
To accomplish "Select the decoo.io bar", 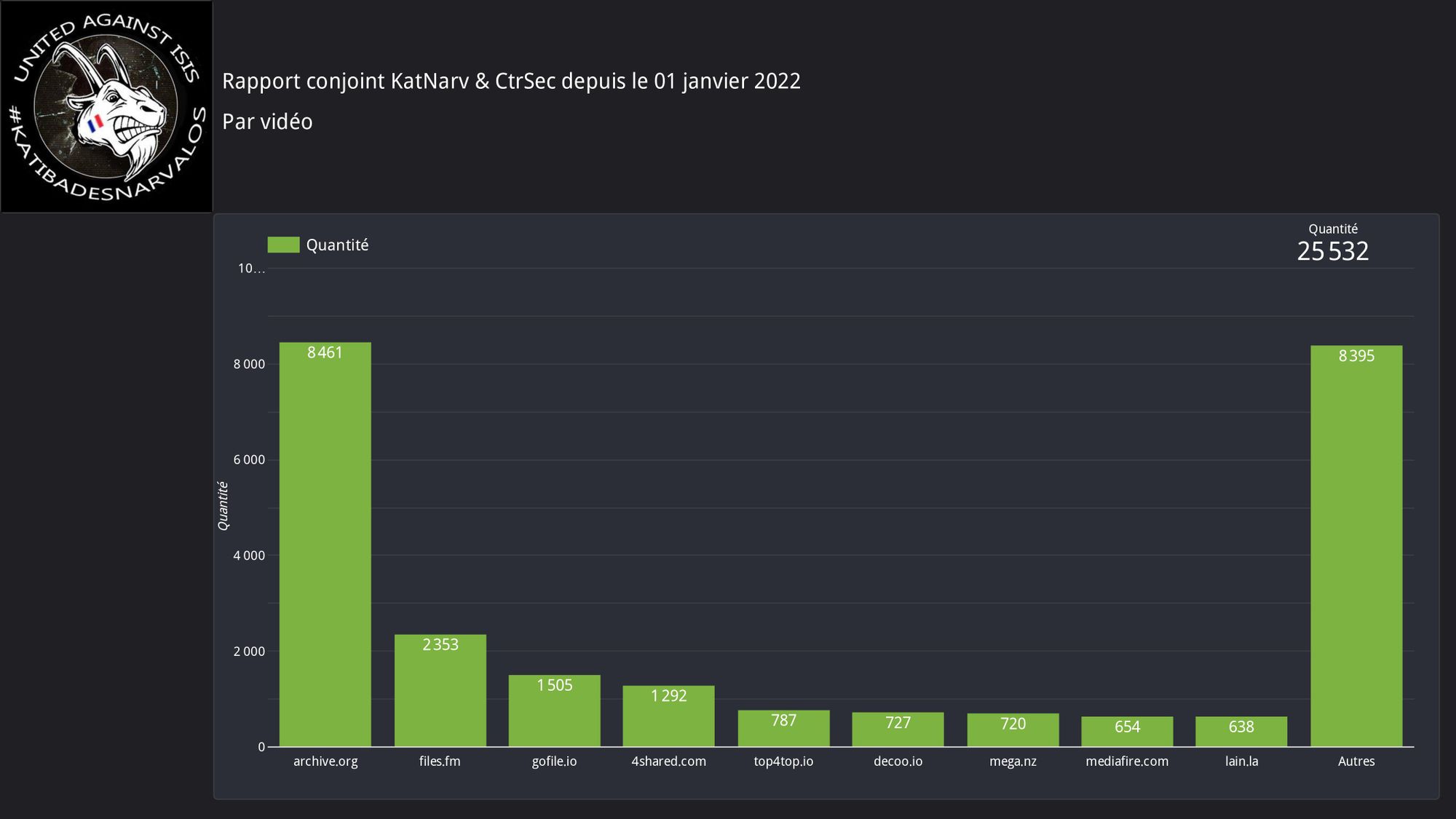I will click(898, 729).
